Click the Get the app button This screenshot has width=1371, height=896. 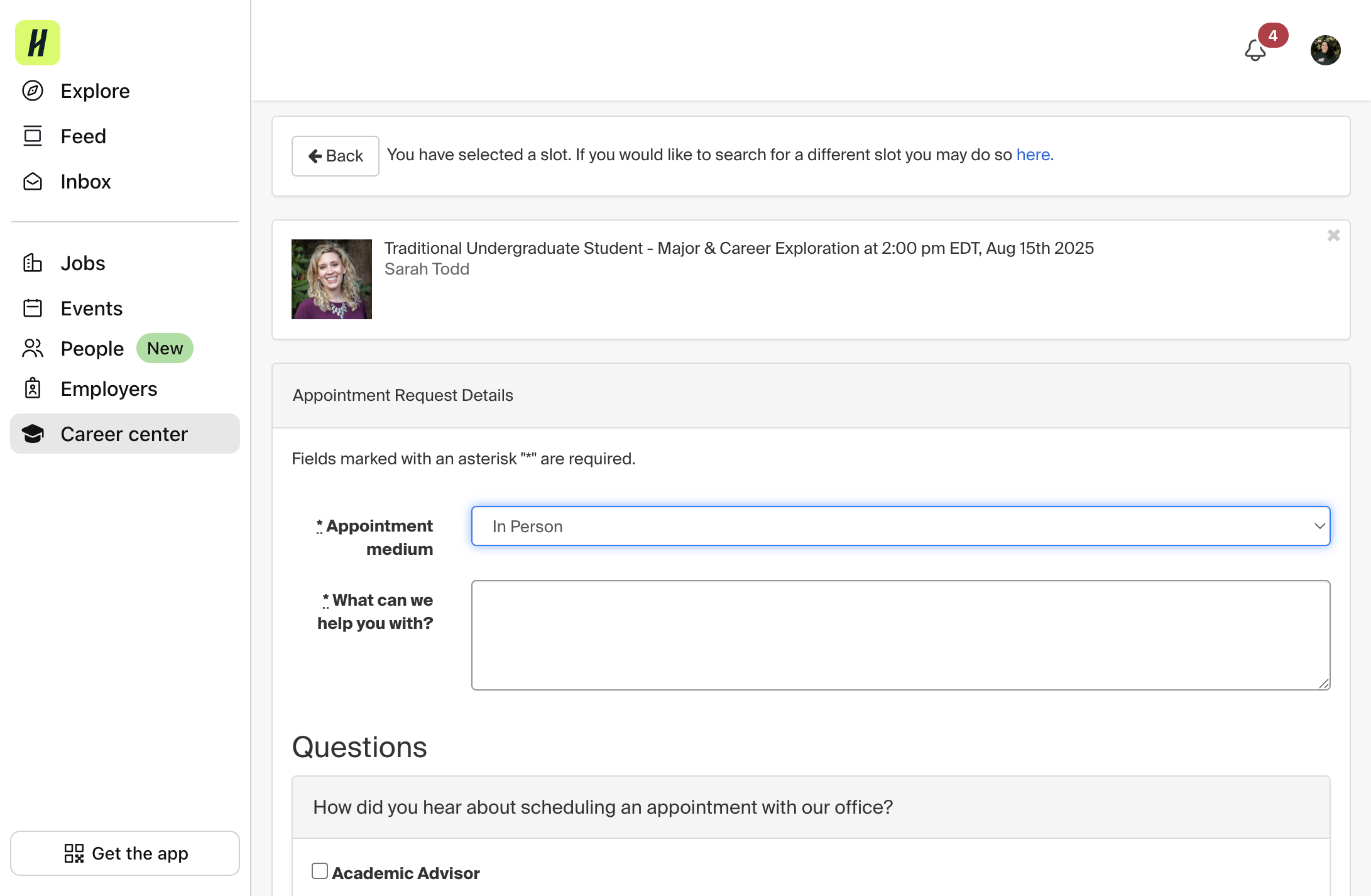(x=125, y=853)
